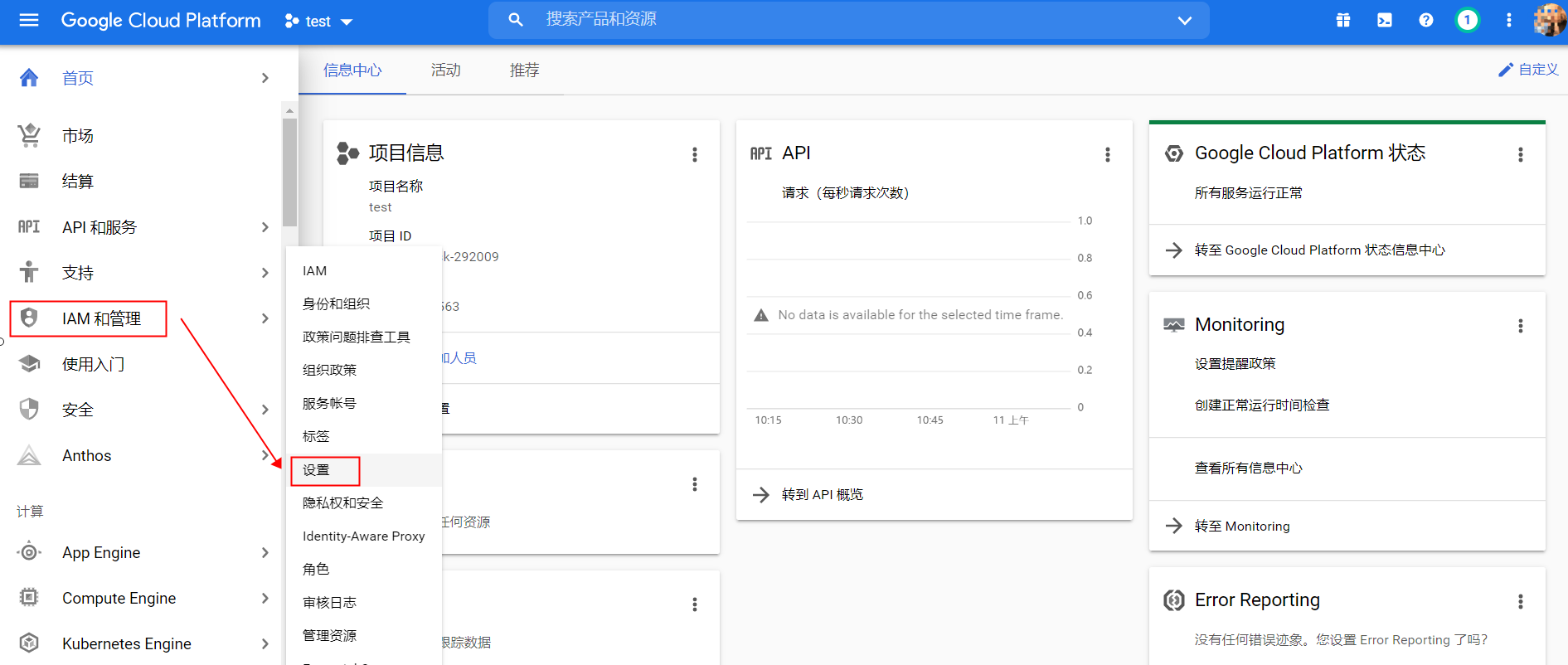Click the Anthos triangle icon

29,454
